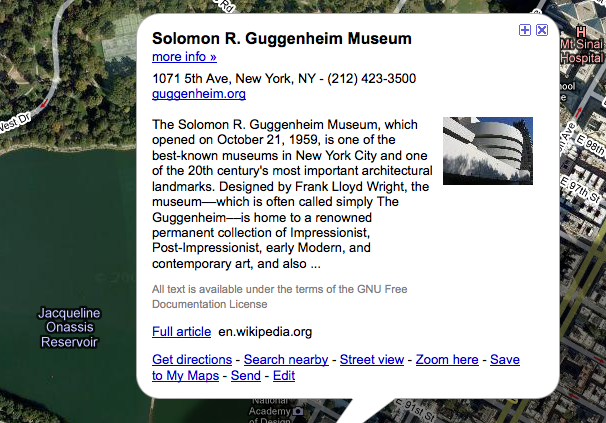Visit the guggenheim.org website link
This screenshot has width=606, height=423.
pyautogui.click(x=198, y=94)
